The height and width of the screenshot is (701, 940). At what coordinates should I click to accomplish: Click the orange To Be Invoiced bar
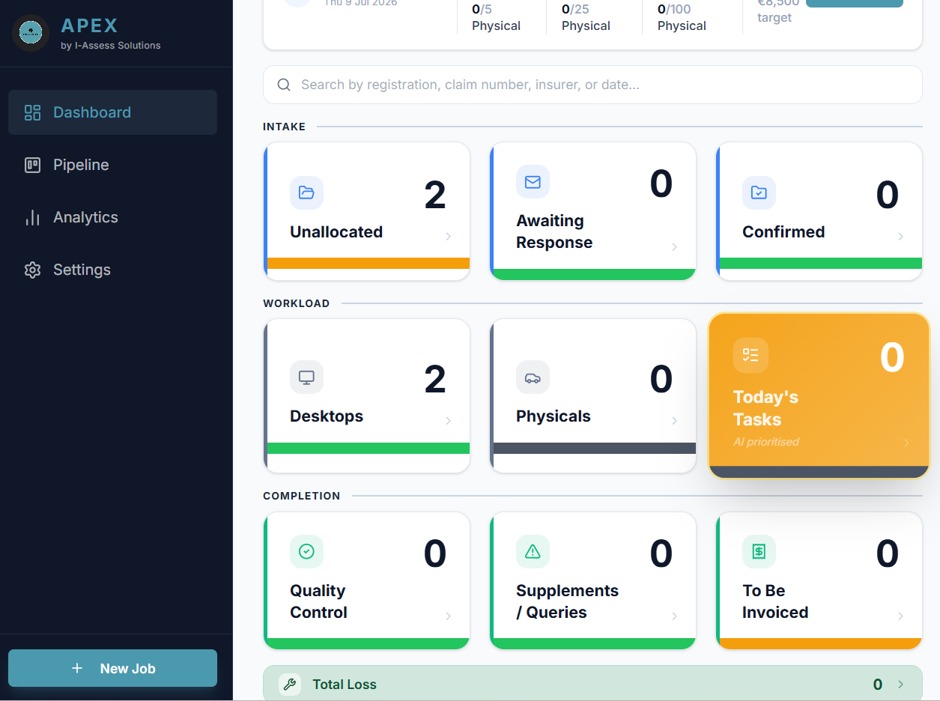coord(820,643)
